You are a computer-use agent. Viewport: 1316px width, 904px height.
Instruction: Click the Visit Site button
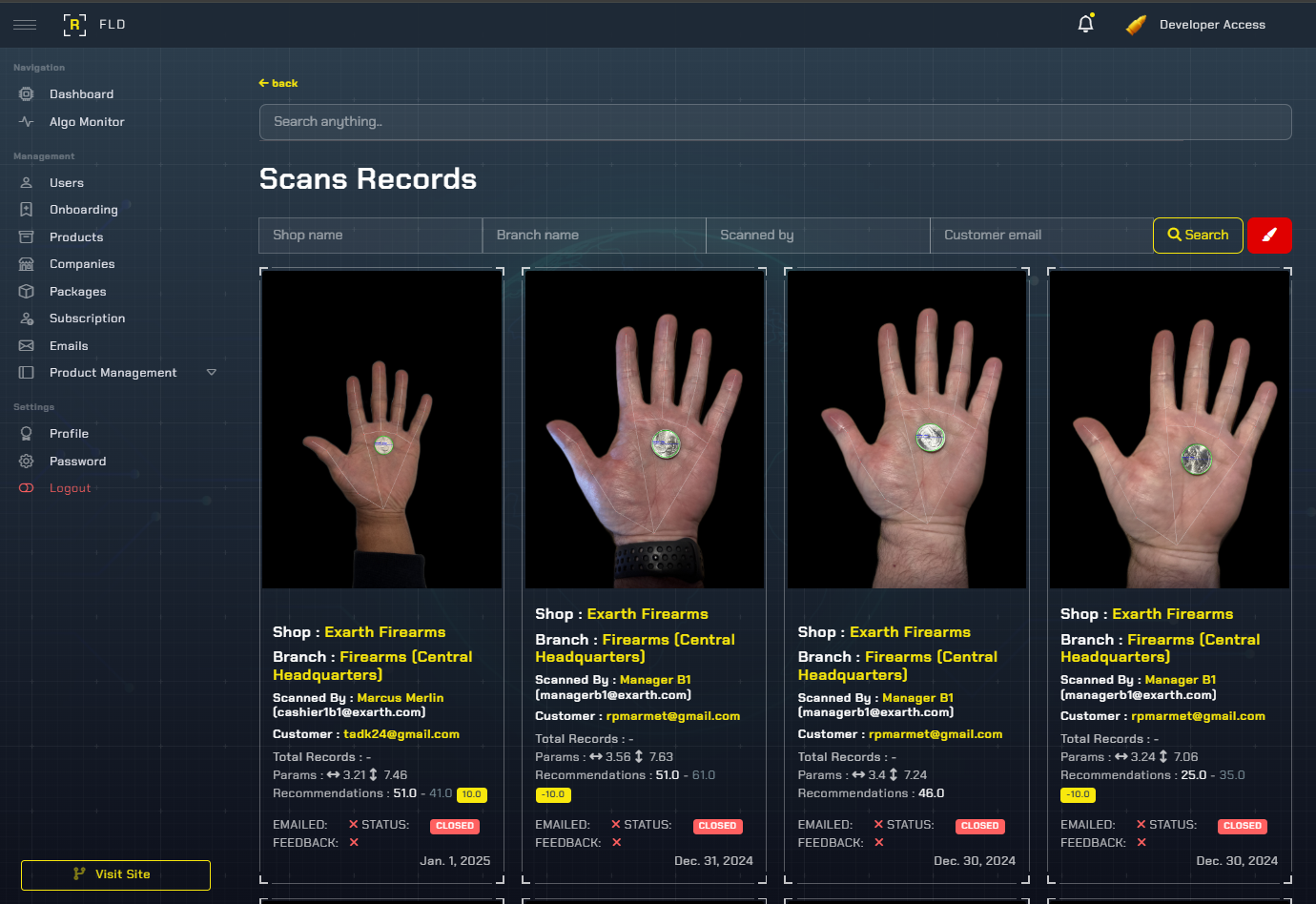coord(115,874)
